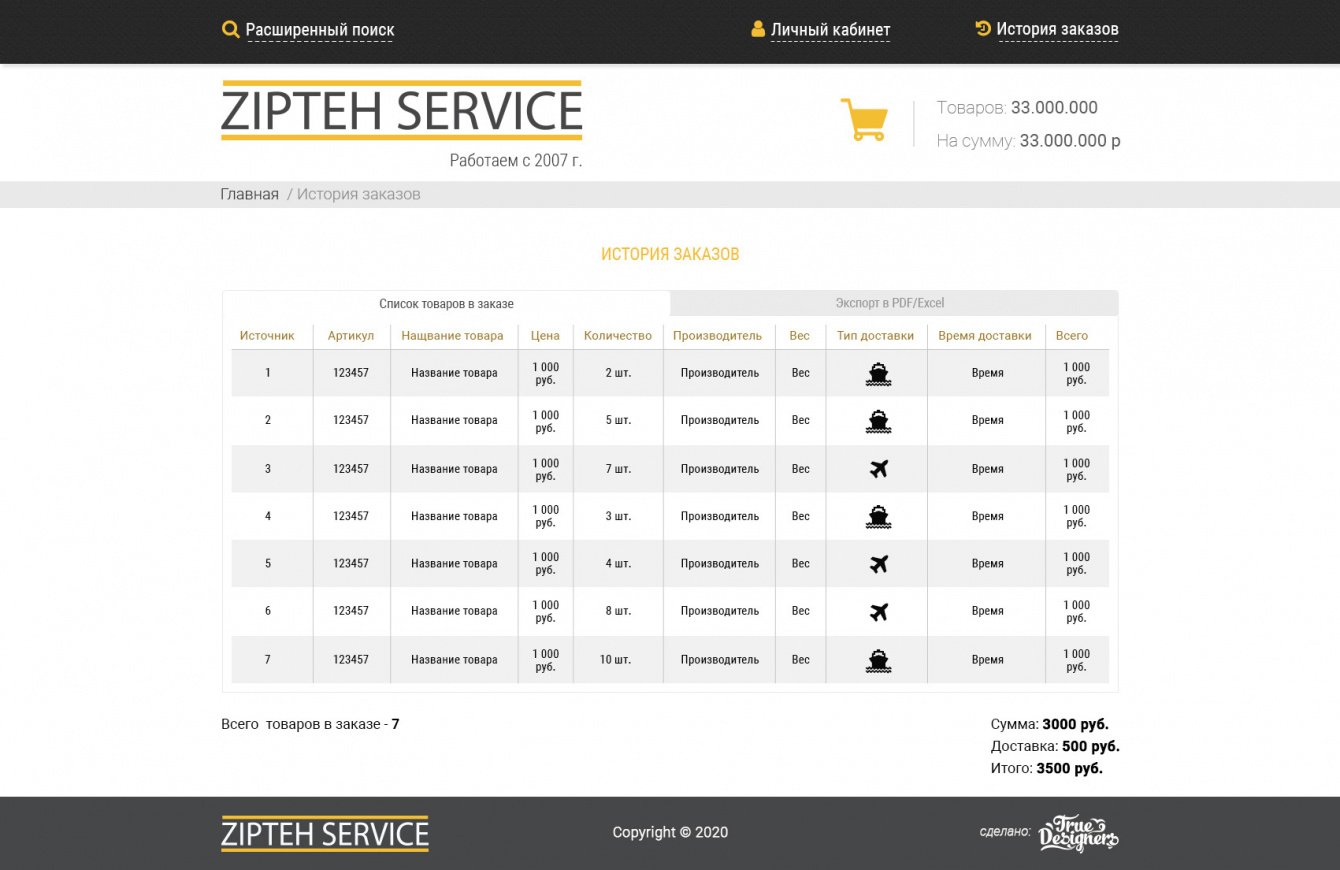Image resolution: width=1340 pixels, height=870 pixels.
Task: Click the ship delivery icon in row 1
Action: 878,374
